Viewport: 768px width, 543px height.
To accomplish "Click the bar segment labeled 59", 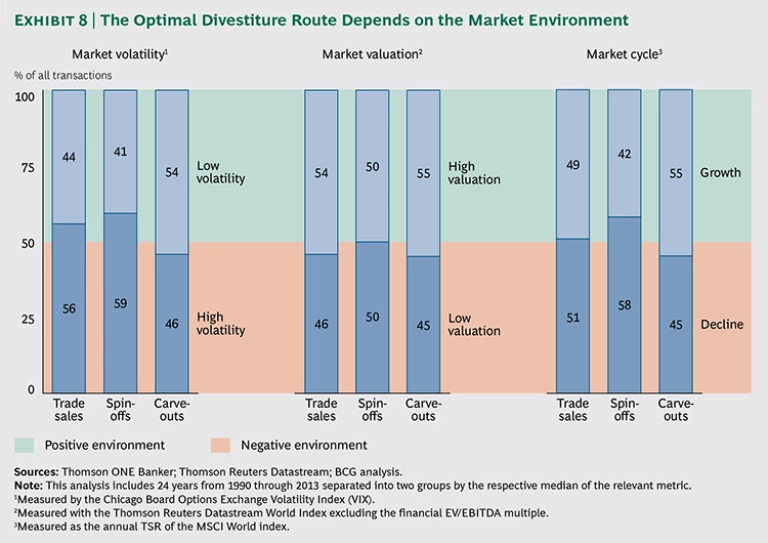I will [120, 302].
